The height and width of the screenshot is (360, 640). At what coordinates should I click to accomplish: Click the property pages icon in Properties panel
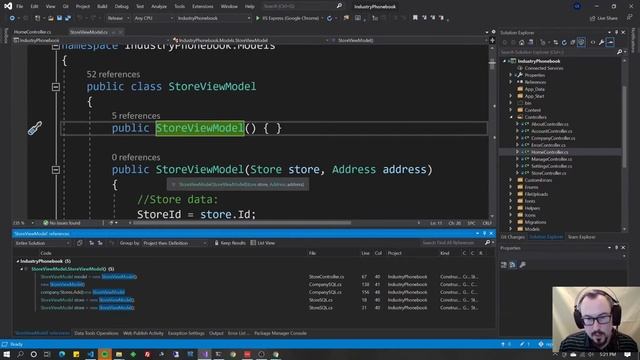pyautogui.click(x=522, y=265)
